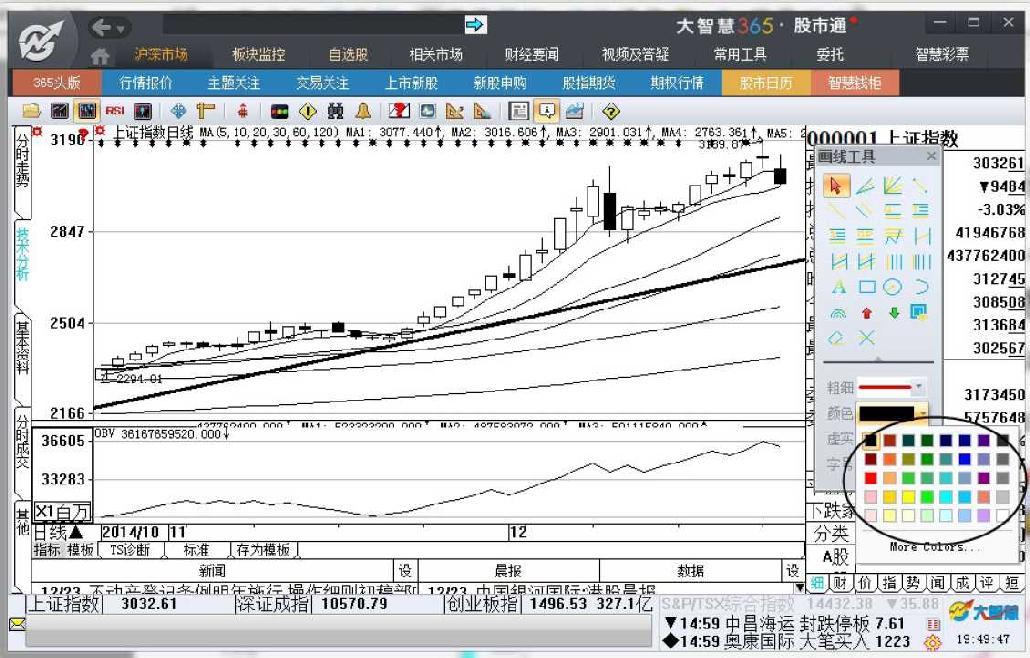The height and width of the screenshot is (658, 1030).
Task: Select the eraser drawing tool
Action: tap(837, 338)
